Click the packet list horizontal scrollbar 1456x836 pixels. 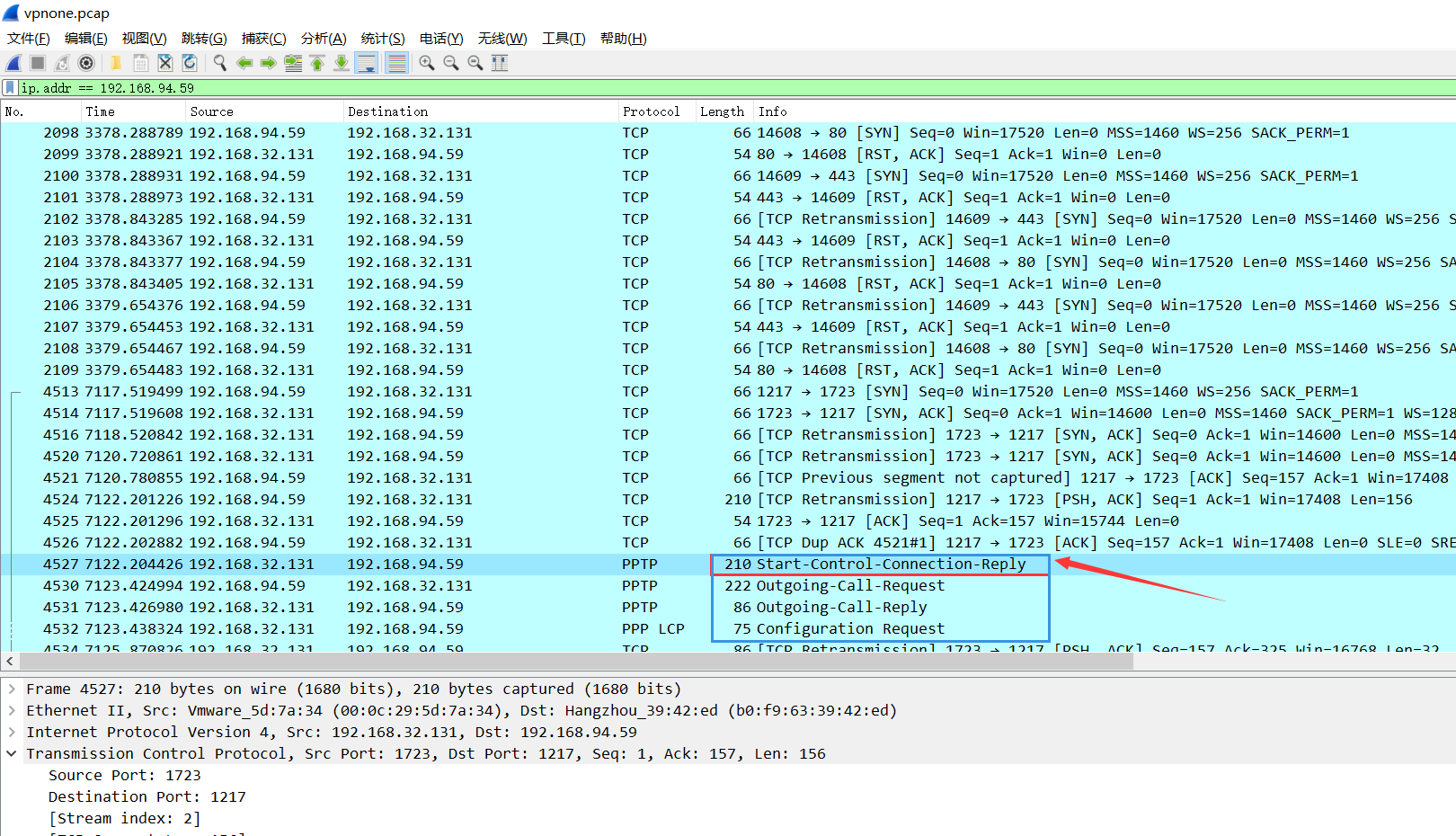tap(575, 662)
